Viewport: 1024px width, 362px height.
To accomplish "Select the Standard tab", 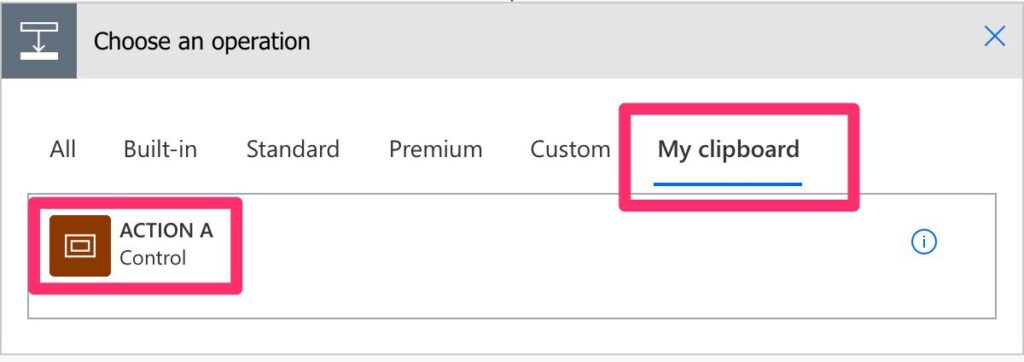I will tap(293, 149).
